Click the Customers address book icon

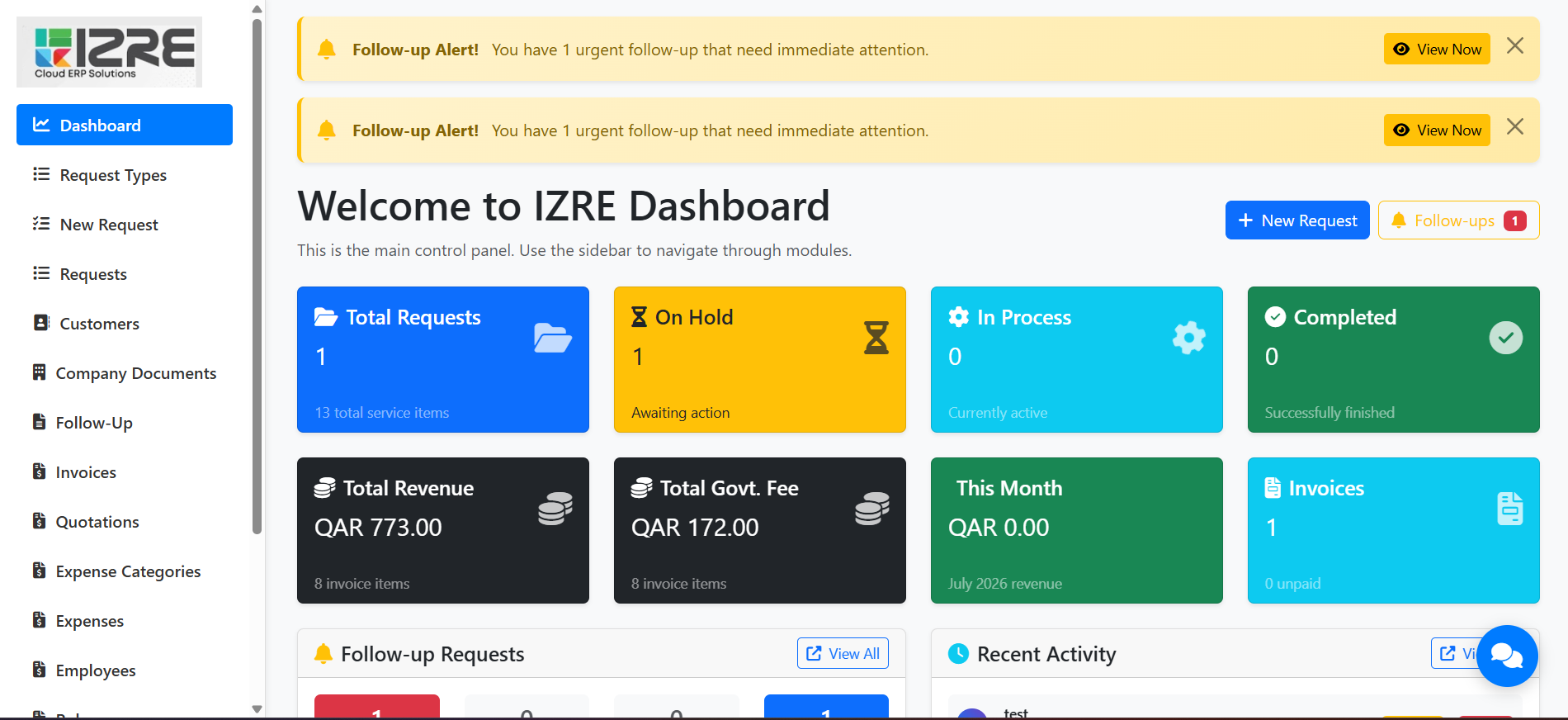click(41, 323)
